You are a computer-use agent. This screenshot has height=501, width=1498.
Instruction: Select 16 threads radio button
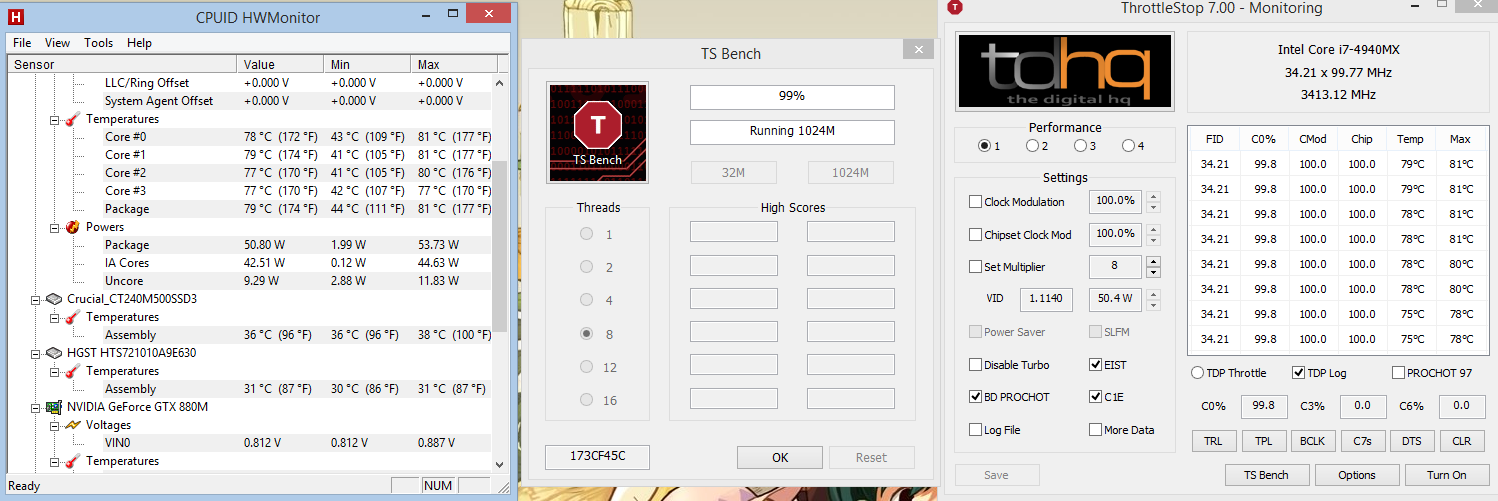point(586,400)
